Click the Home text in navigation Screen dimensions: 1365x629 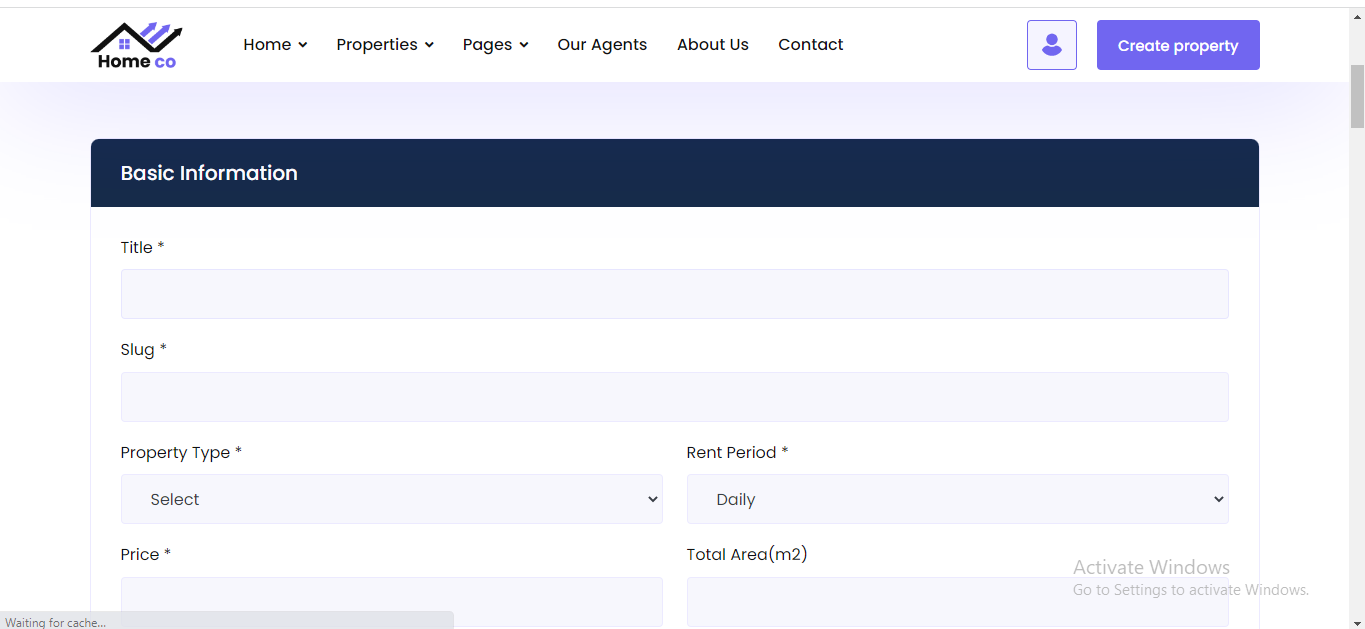click(267, 45)
